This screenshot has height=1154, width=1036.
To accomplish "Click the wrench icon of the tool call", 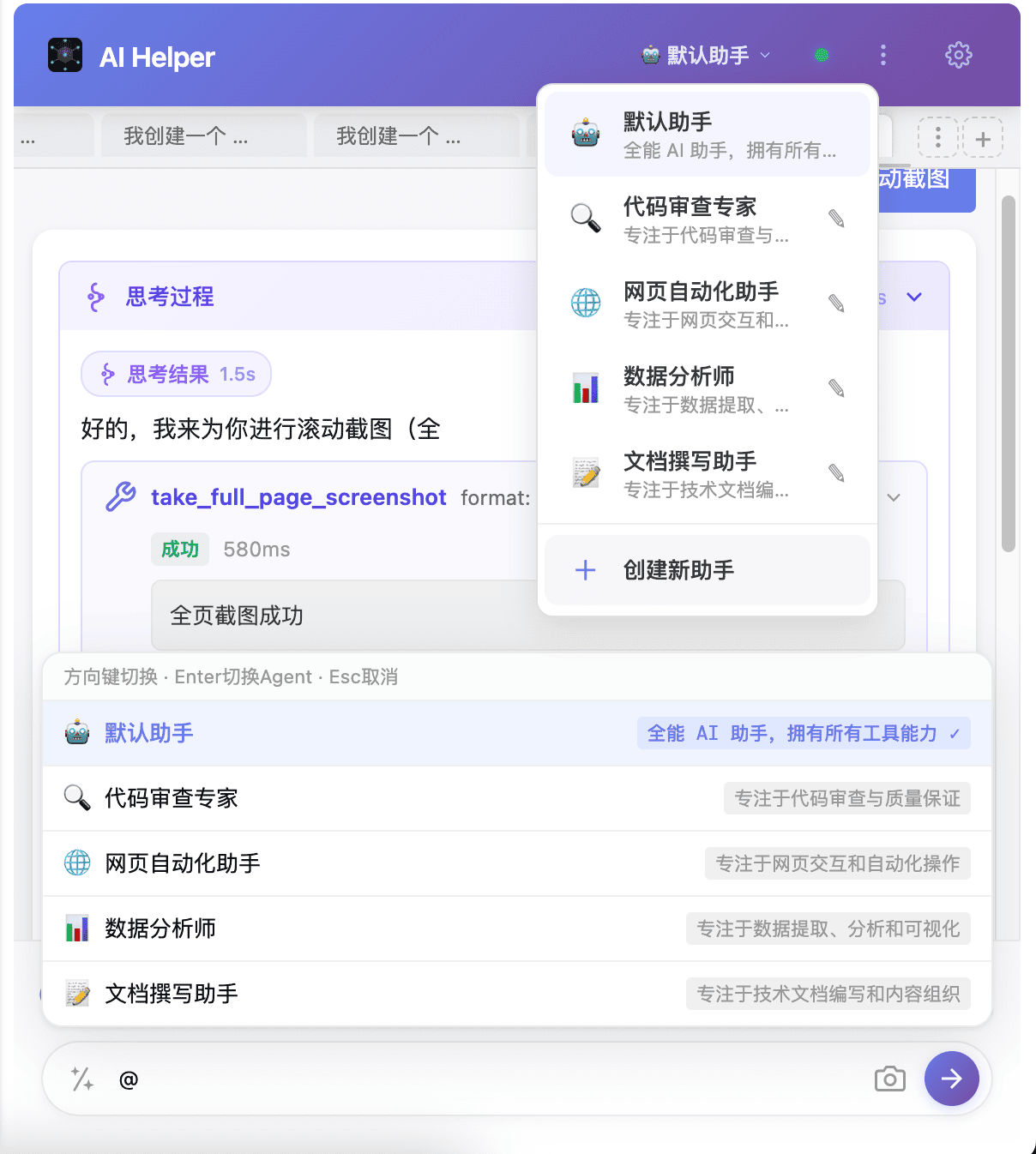I will coord(121,497).
